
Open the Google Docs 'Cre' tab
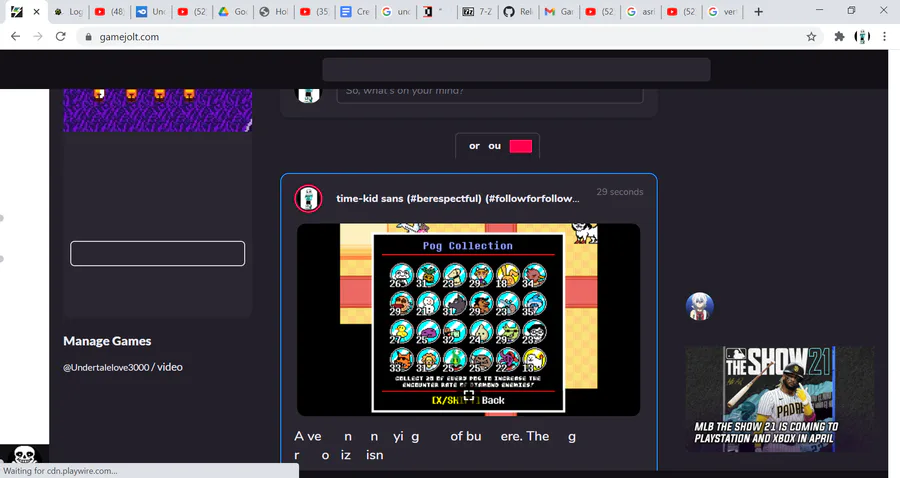355,11
